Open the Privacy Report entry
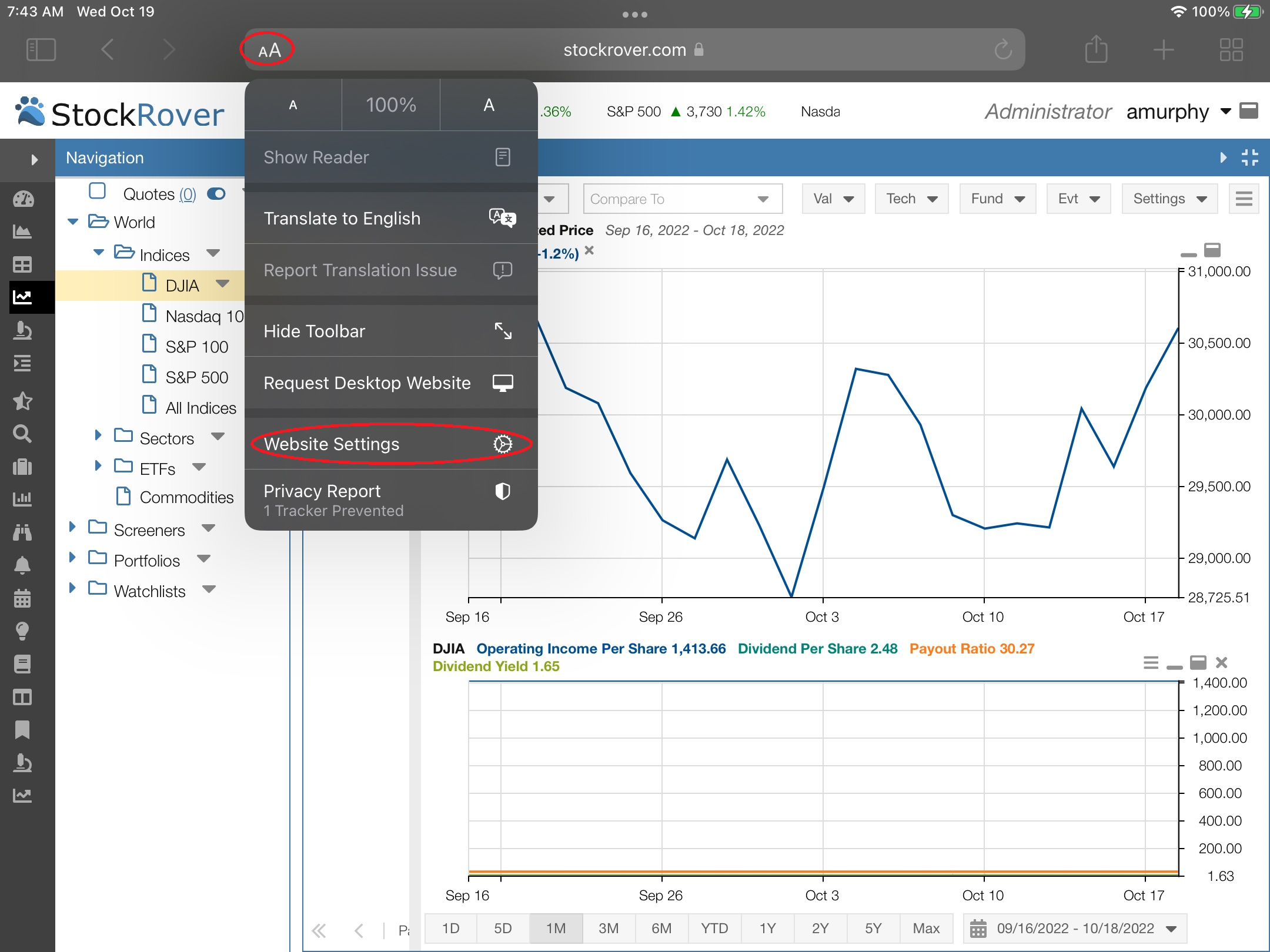The width and height of the screenshot is (1270, 952). [x=391, y=500]
